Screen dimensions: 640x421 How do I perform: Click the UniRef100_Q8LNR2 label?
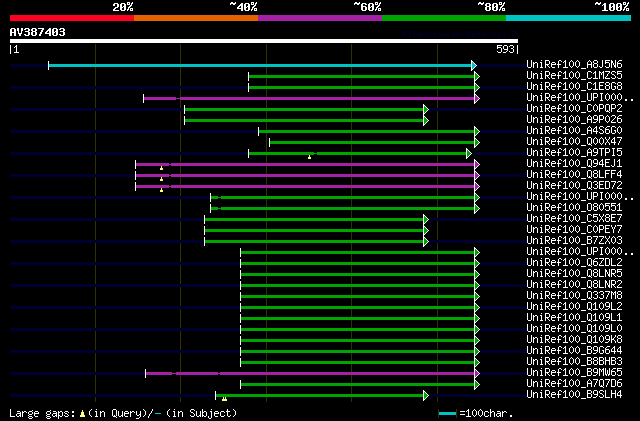[x=574, y=285]
